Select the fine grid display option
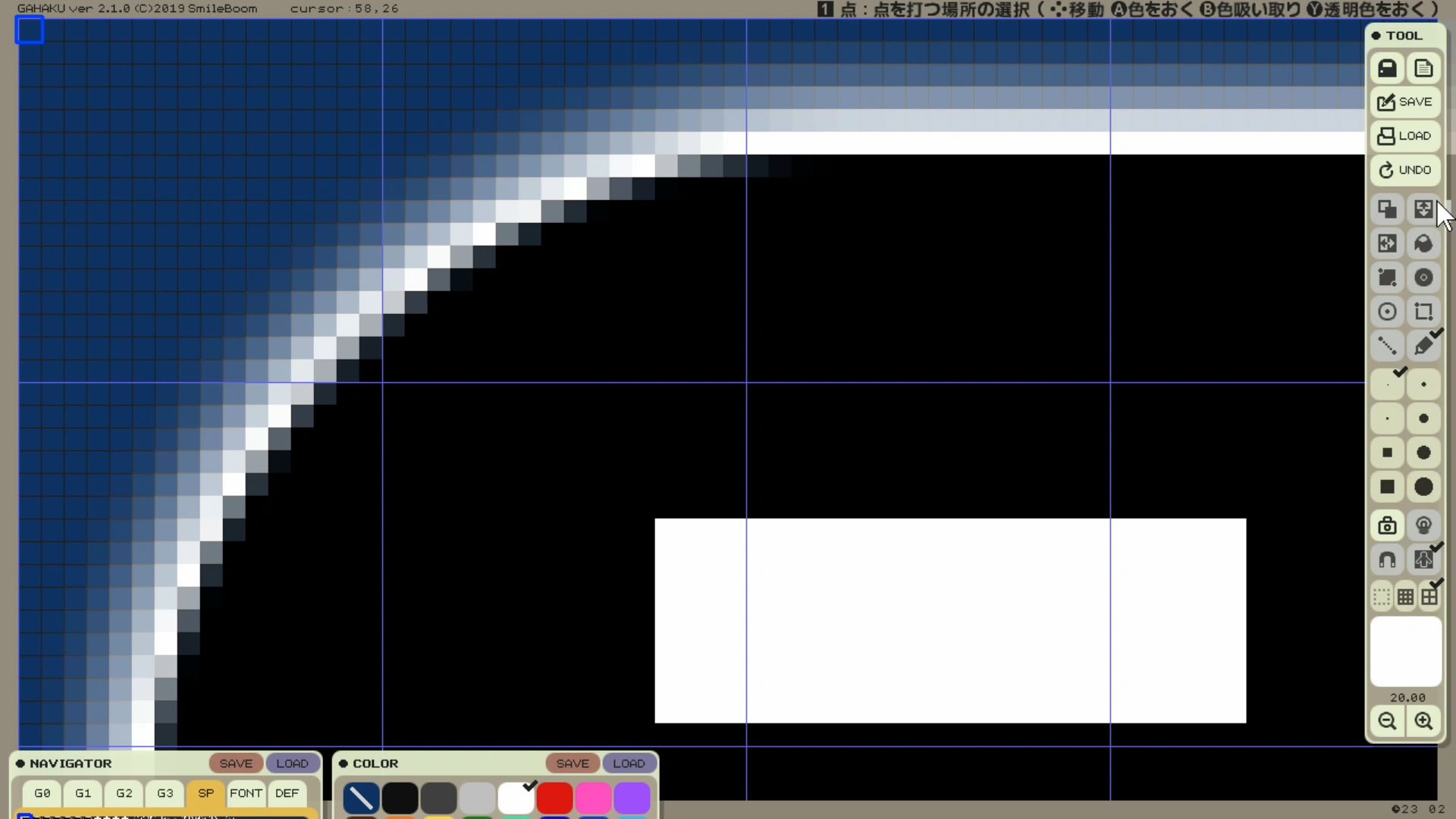The image size is (1456, 819). pyautogui.click(x=1405, y=597)
